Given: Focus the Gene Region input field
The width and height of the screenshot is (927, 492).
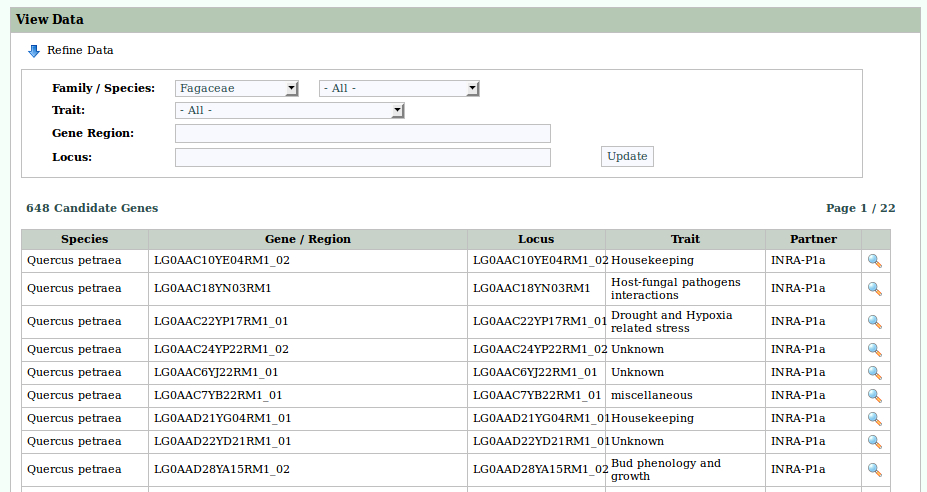Looking at the screenshot, I should (x=362, y=134).
